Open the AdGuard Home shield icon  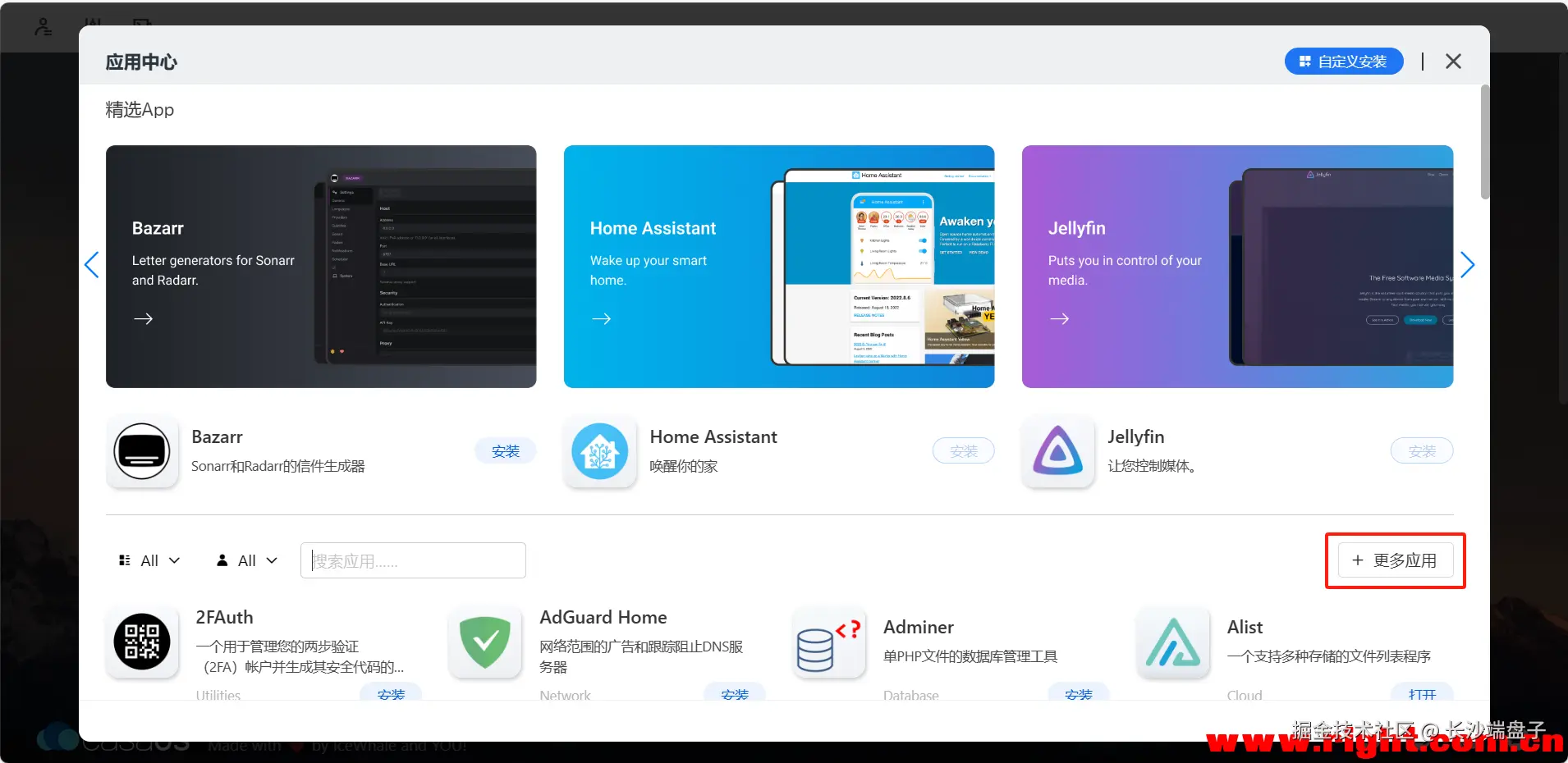486,642
